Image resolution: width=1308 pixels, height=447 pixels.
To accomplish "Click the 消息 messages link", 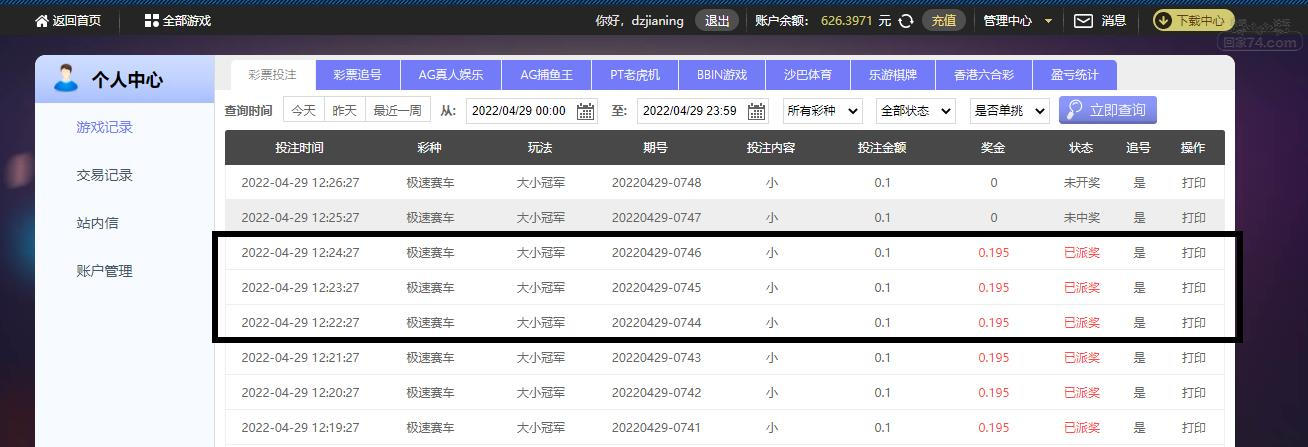I will [1114, 20].
